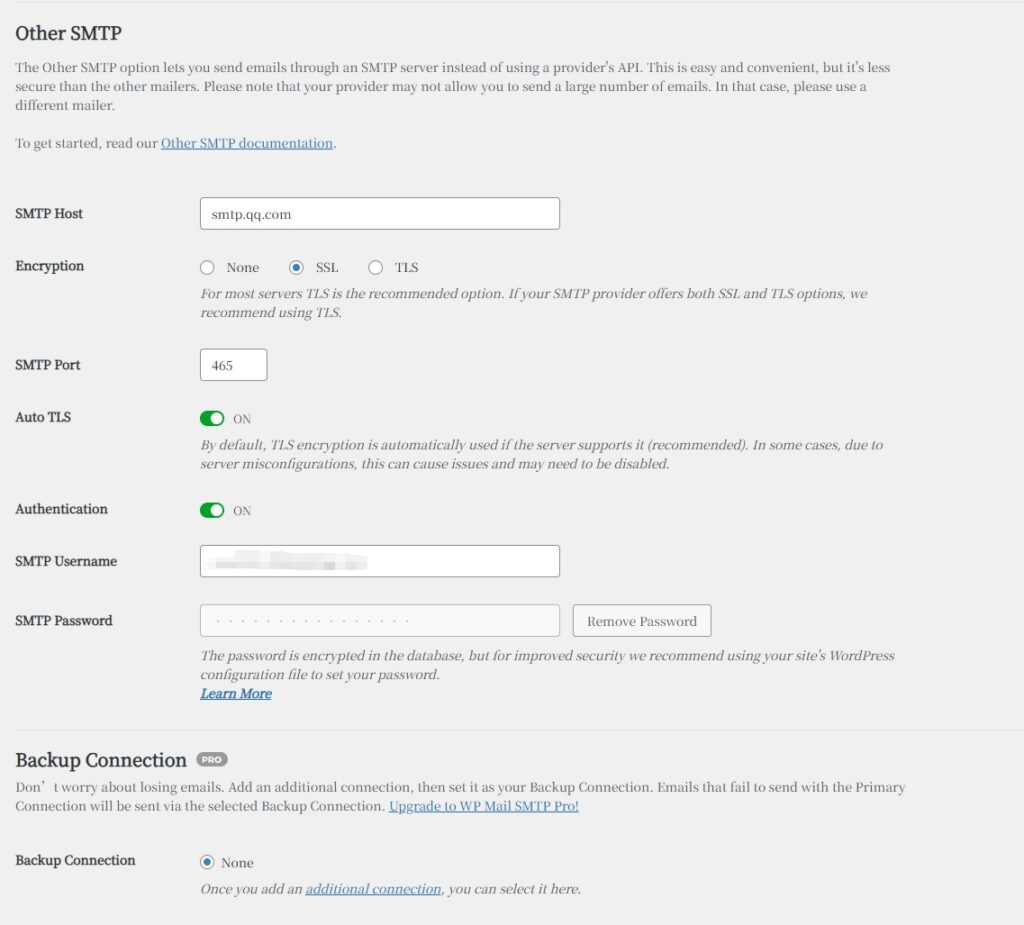The height and width of the screenshot is (925, 1024).
Task: Open the additional connection link
Action: (373, 888)
